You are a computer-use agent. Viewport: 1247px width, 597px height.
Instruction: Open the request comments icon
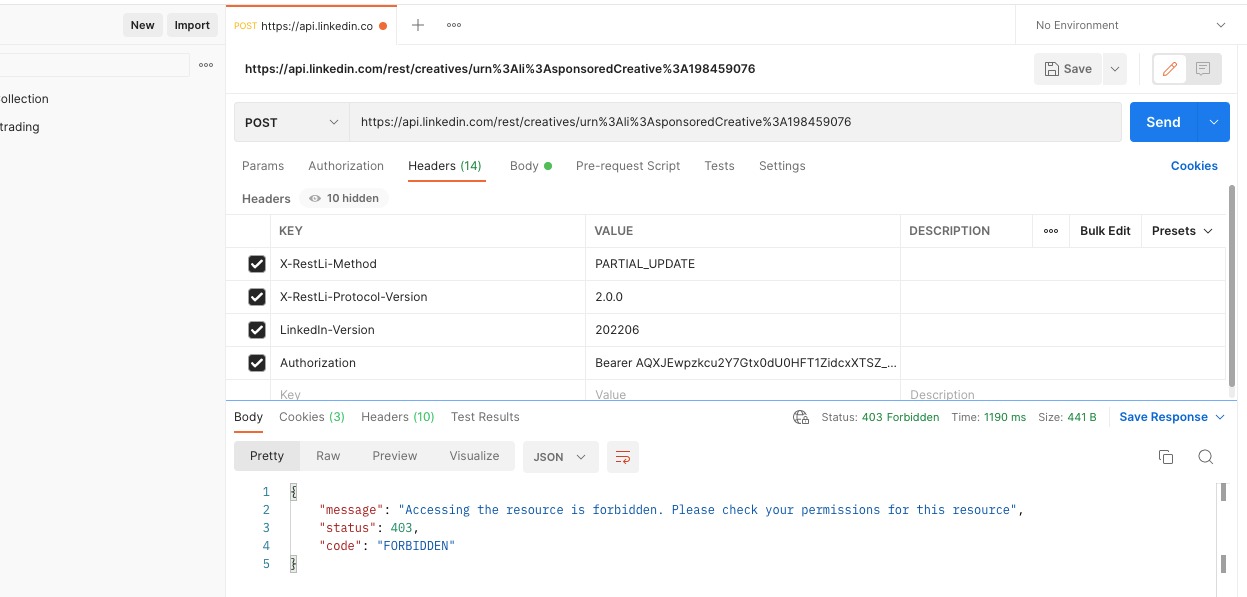click(1204, 68)
